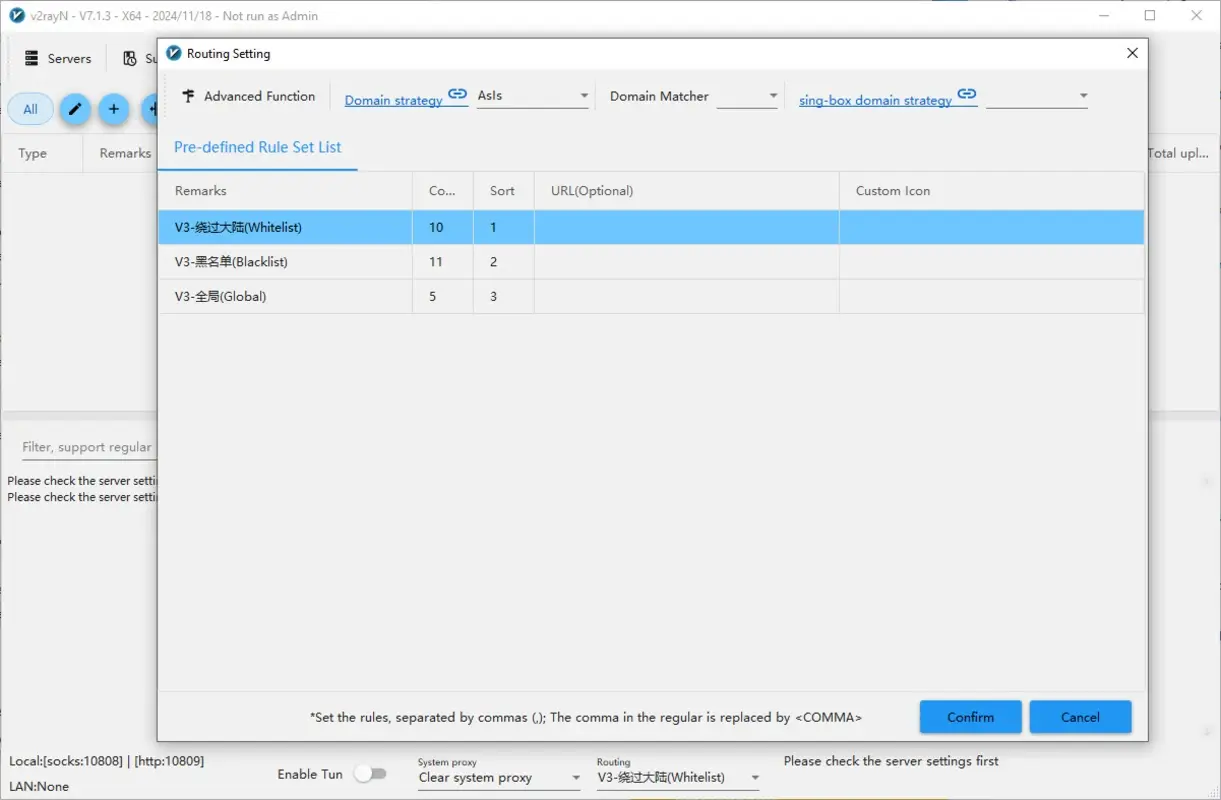Click the Subscription group icon
This screenshot has height=800, width=1221.
click(129, 57)
